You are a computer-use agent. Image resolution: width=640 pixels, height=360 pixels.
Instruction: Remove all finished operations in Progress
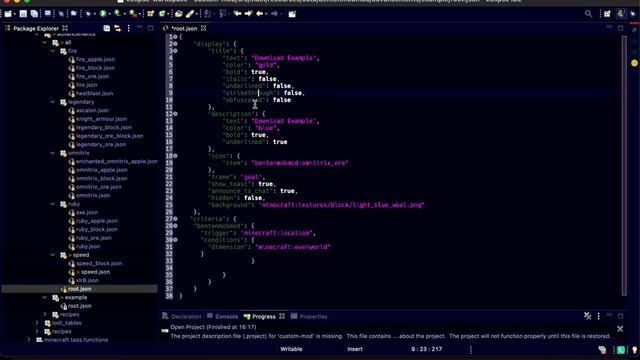coord(587,316)
